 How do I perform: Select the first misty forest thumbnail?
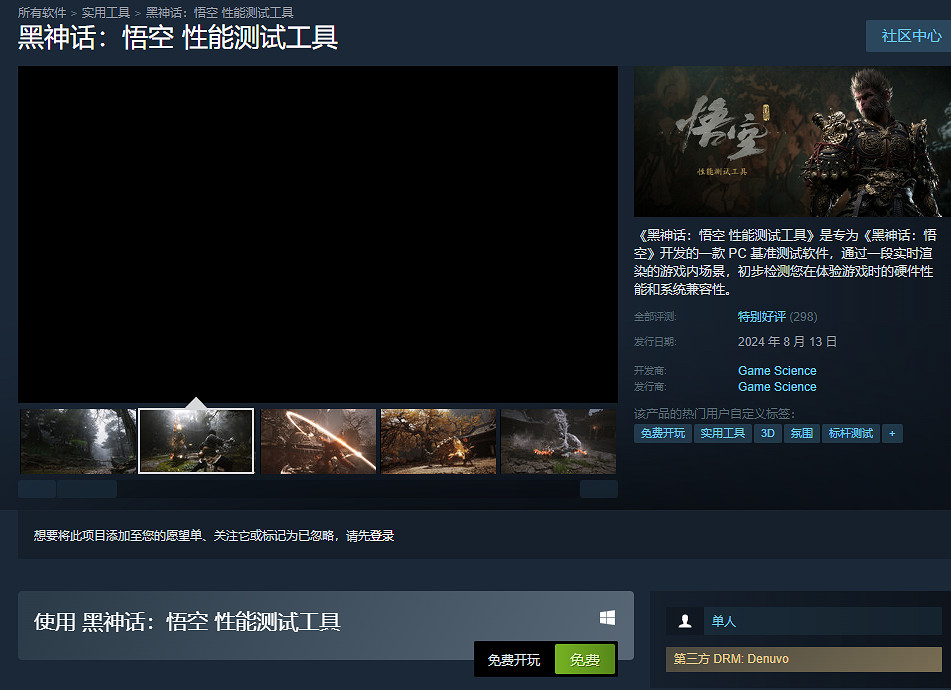(x=77, y=441)
